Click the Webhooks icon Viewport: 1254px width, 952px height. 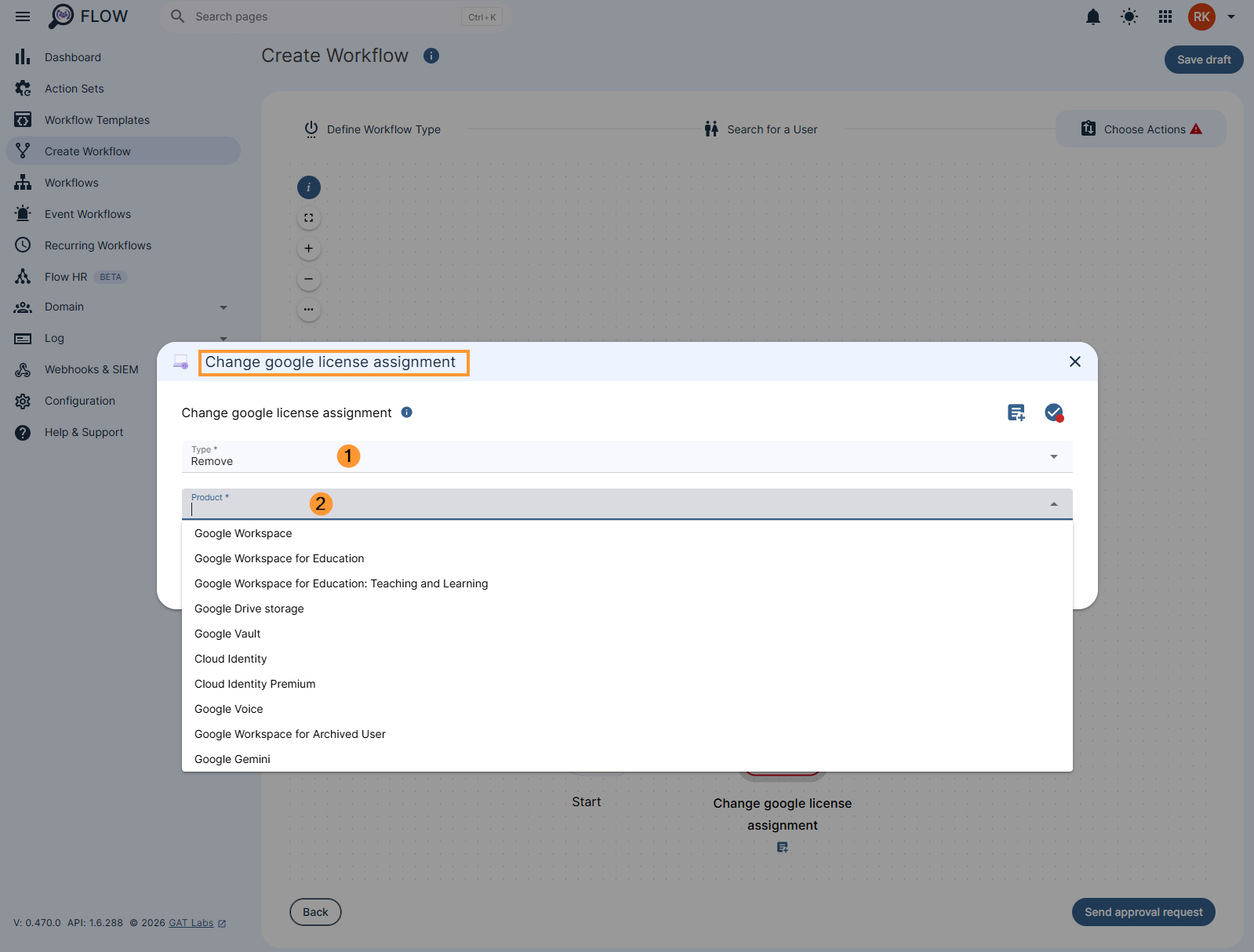point(23,369)
